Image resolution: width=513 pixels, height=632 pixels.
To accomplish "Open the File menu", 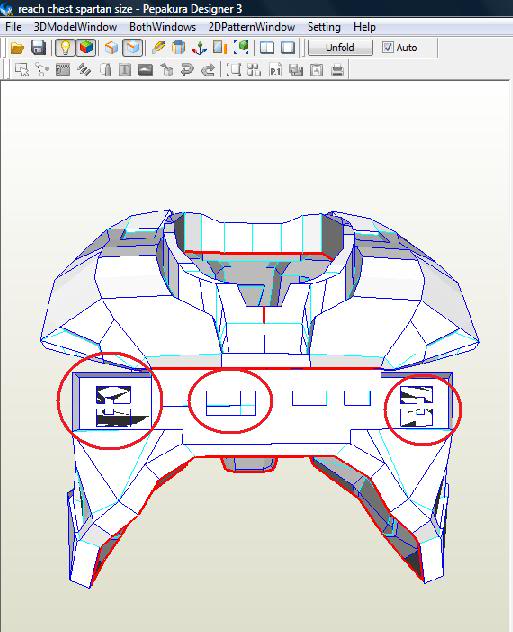I will 13,27.
